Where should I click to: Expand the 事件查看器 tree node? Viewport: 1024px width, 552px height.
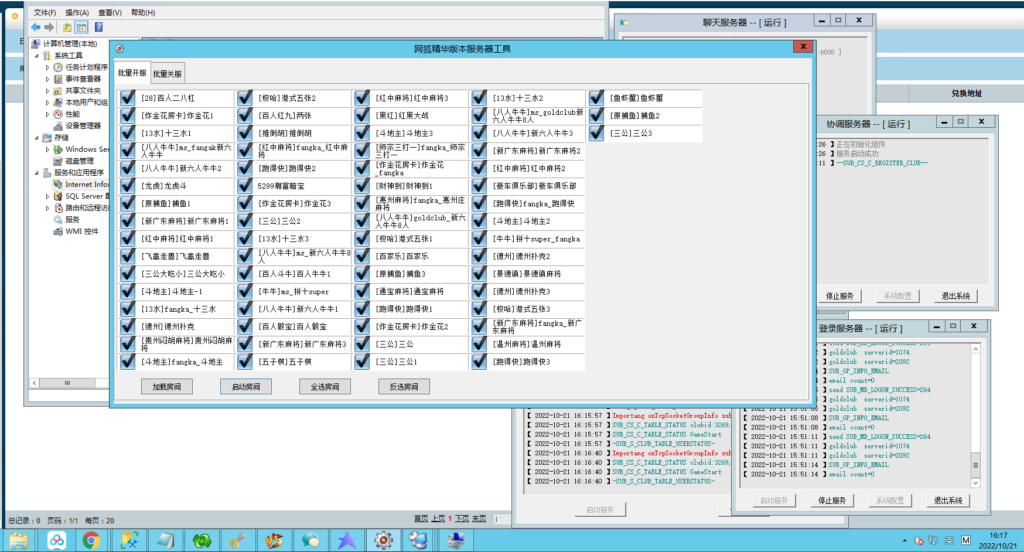(48, 79)
